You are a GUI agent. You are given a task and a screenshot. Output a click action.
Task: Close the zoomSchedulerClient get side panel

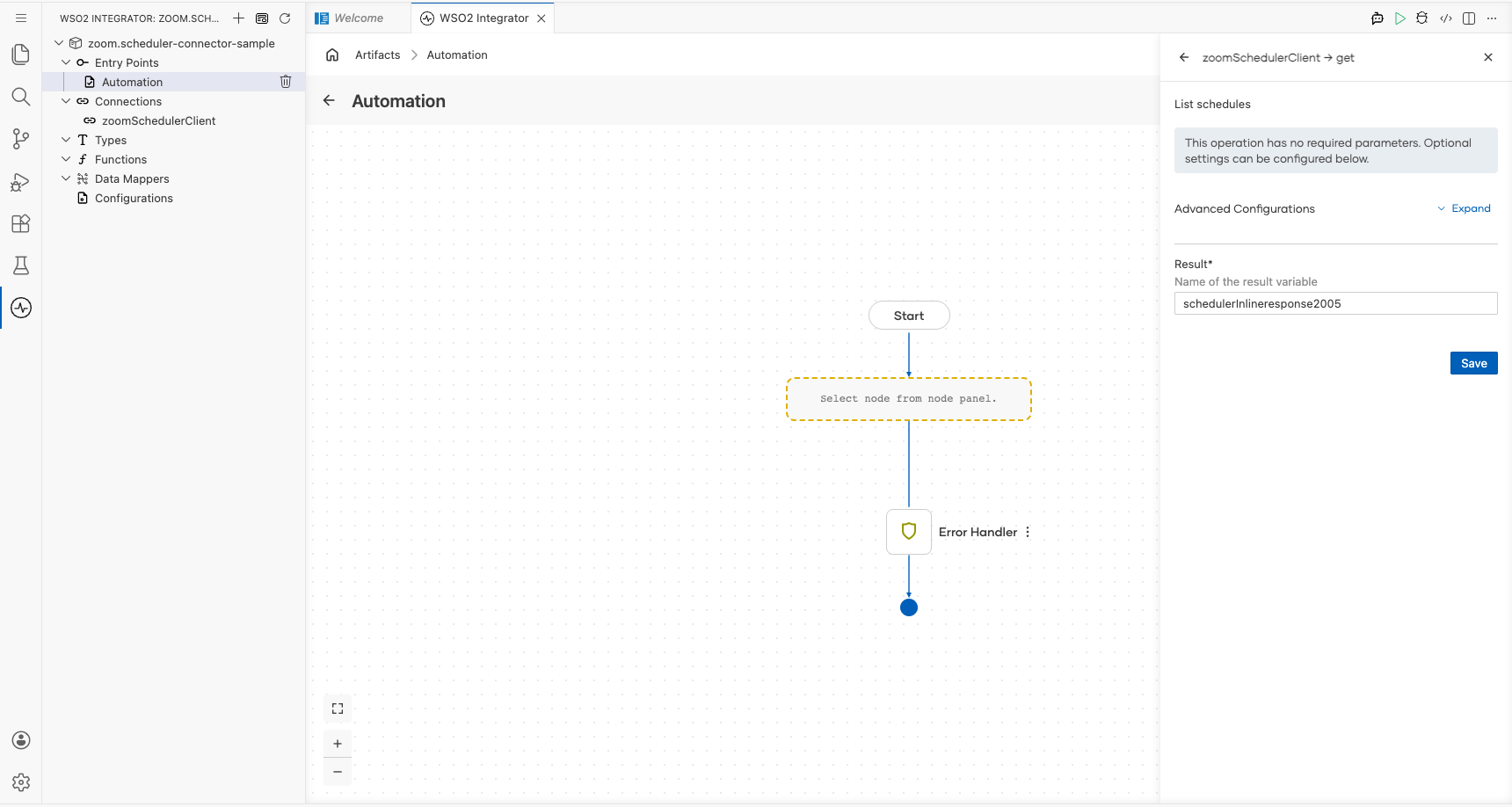pyautogui.click(x=1488, y=57)
